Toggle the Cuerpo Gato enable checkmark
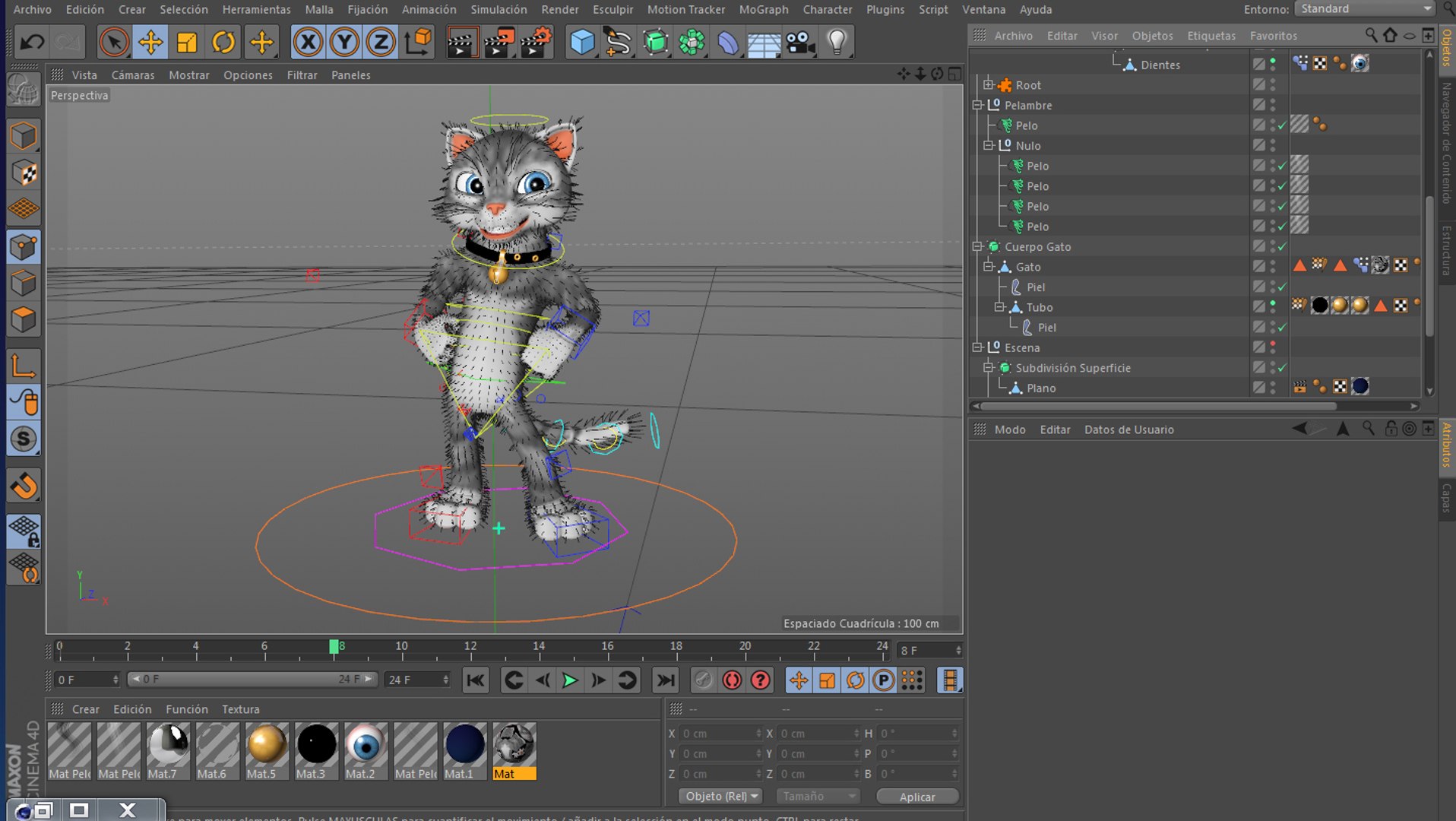This screenshot has height=821, width=1456. point(1283,247)
